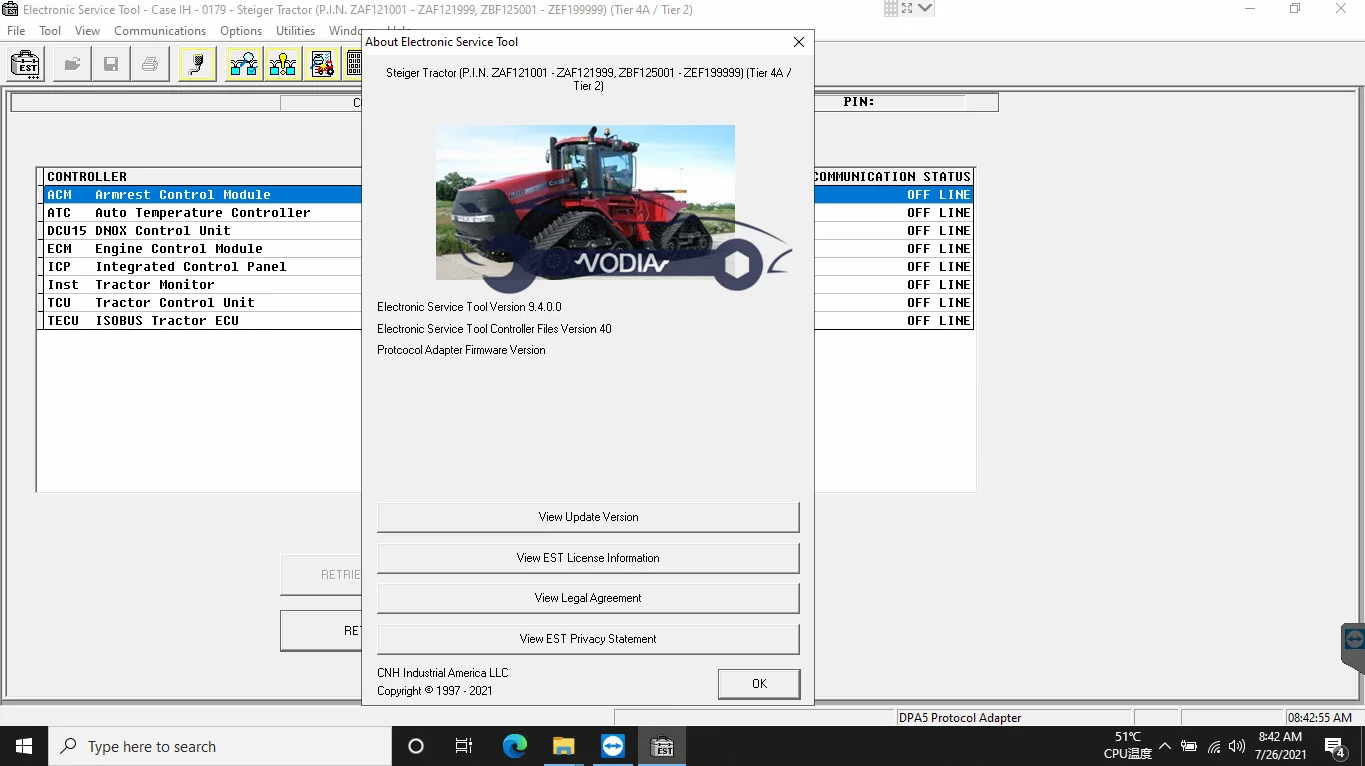Viewport: 1365px width, 766px height.
Task: Click the Controller Files Version 40 text
Action: coord(494,329)
